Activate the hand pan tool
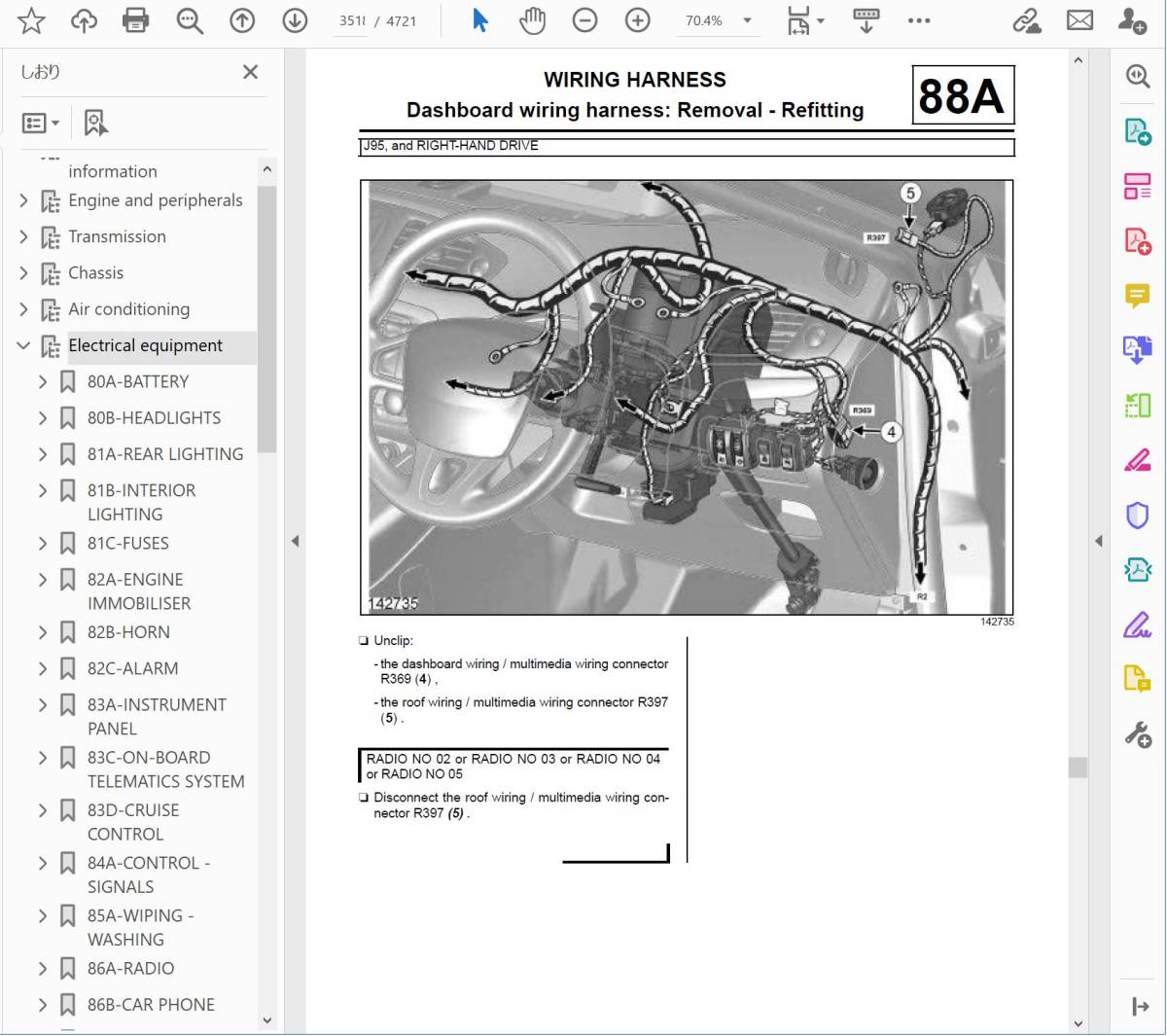This screenshot has width=1167, height=1036. pyautogui.click(x=532, y=20)
